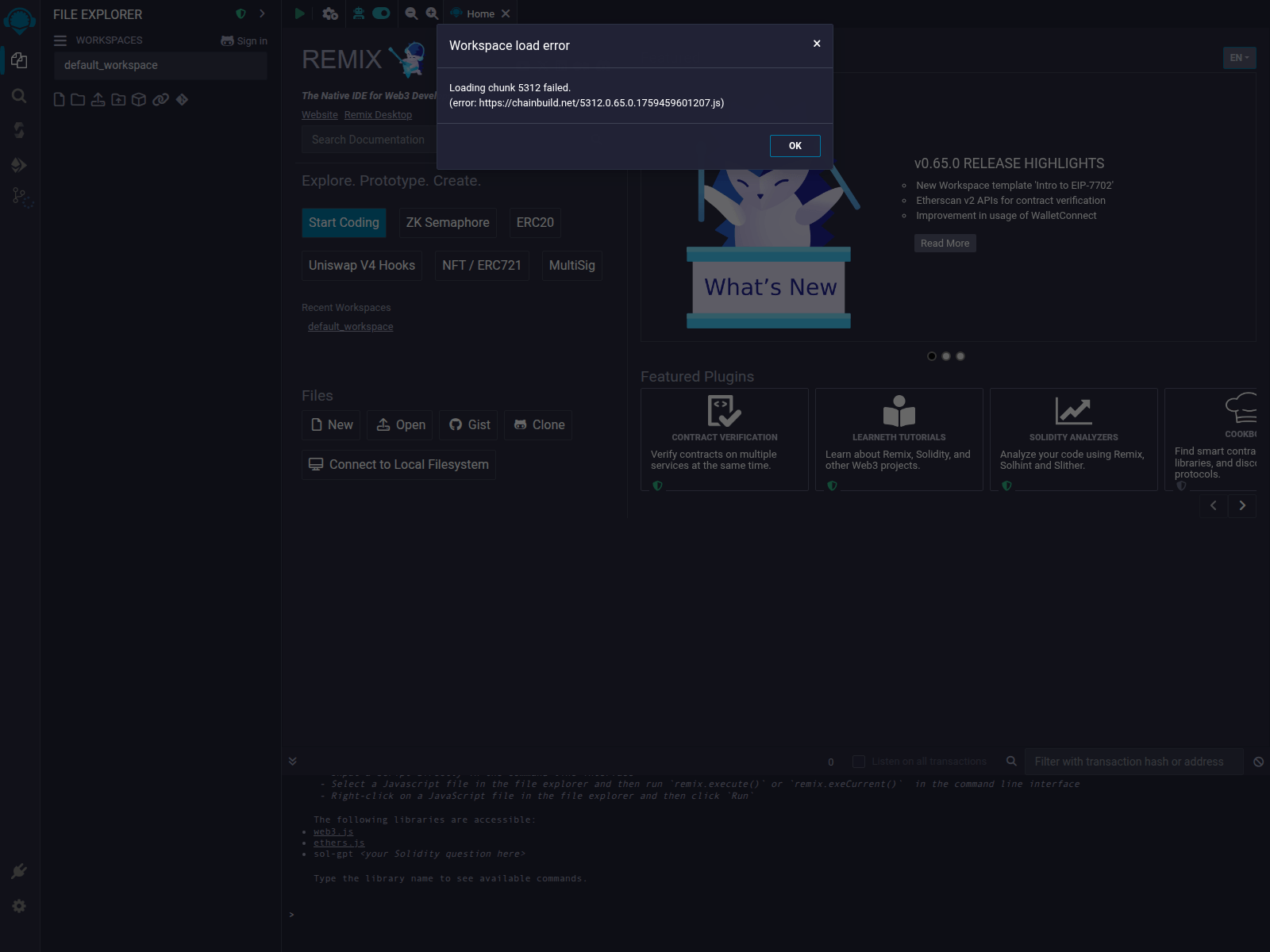Select third carousel dot
Image resolution: width=1270 pixels, height=952 pixels.
[960, 356]
